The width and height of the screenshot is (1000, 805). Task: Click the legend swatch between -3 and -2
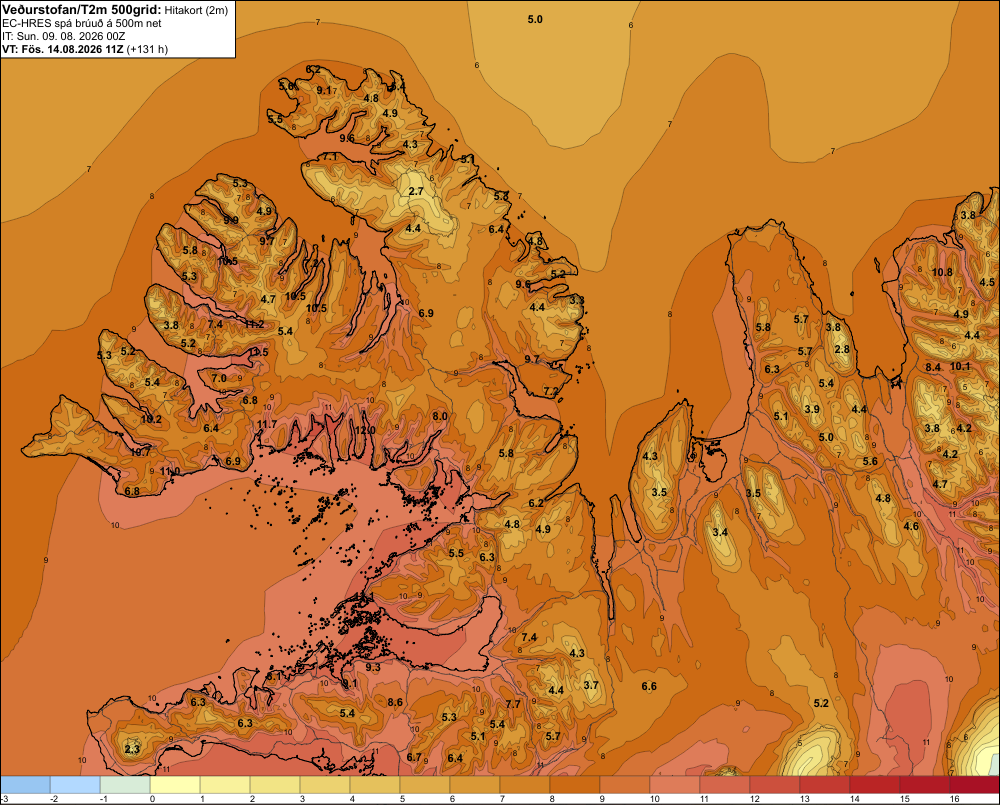25,785
